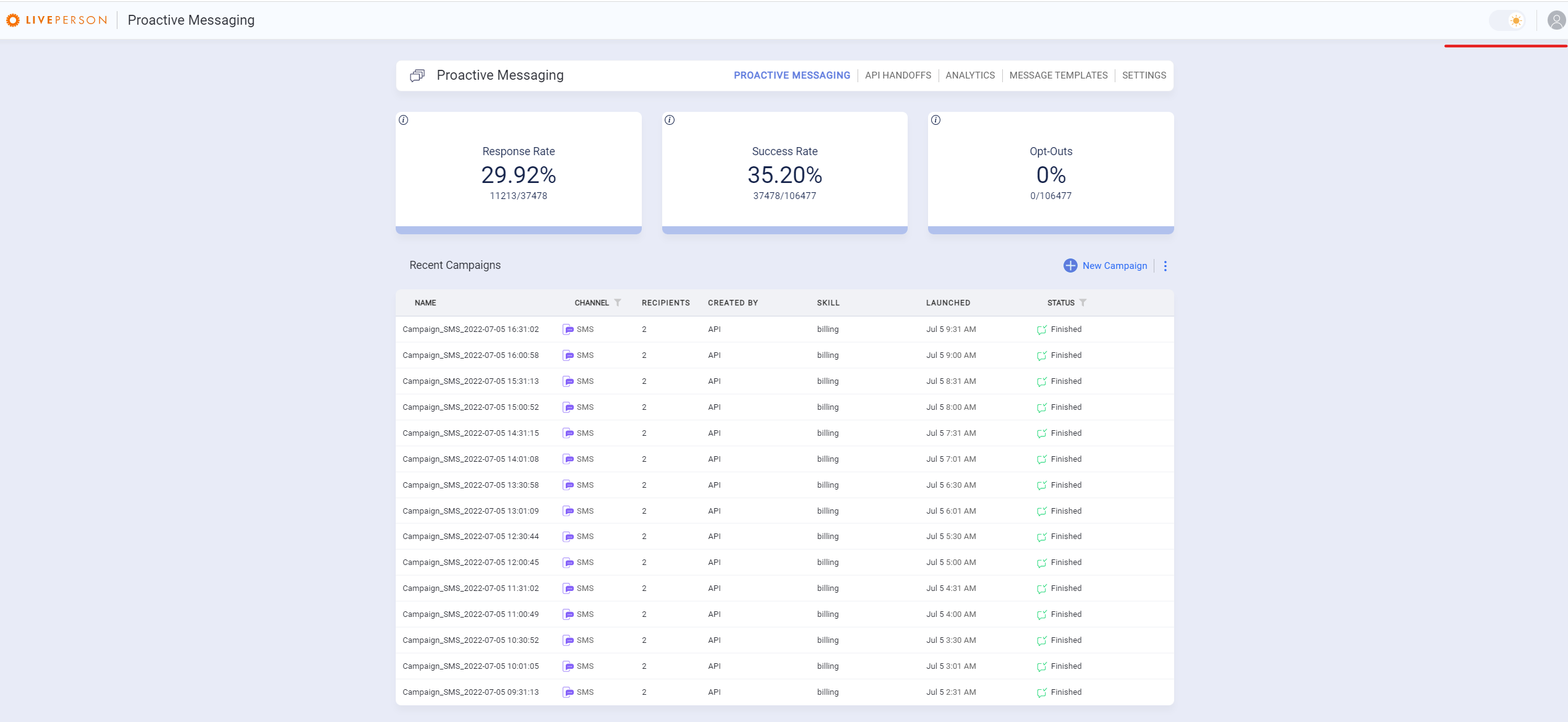Image resolution: width=1568 pixels, height=722 pixels.
Task: Click SMS icon in the 14:31:15 campaign row
Action: (x=568, y=433)
